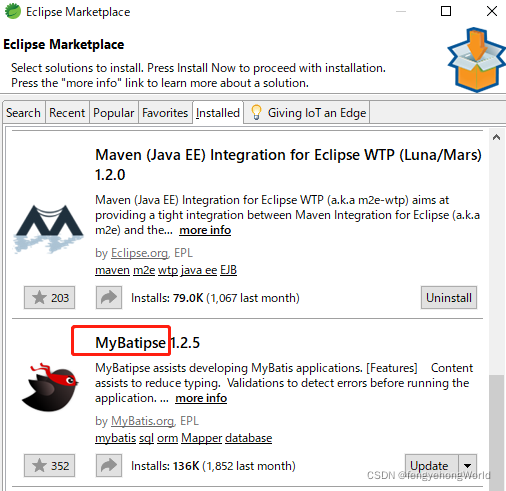Open the Recent tab
Image resolution: width=506 pixels, height=491 pixels.
coord(67,113)
